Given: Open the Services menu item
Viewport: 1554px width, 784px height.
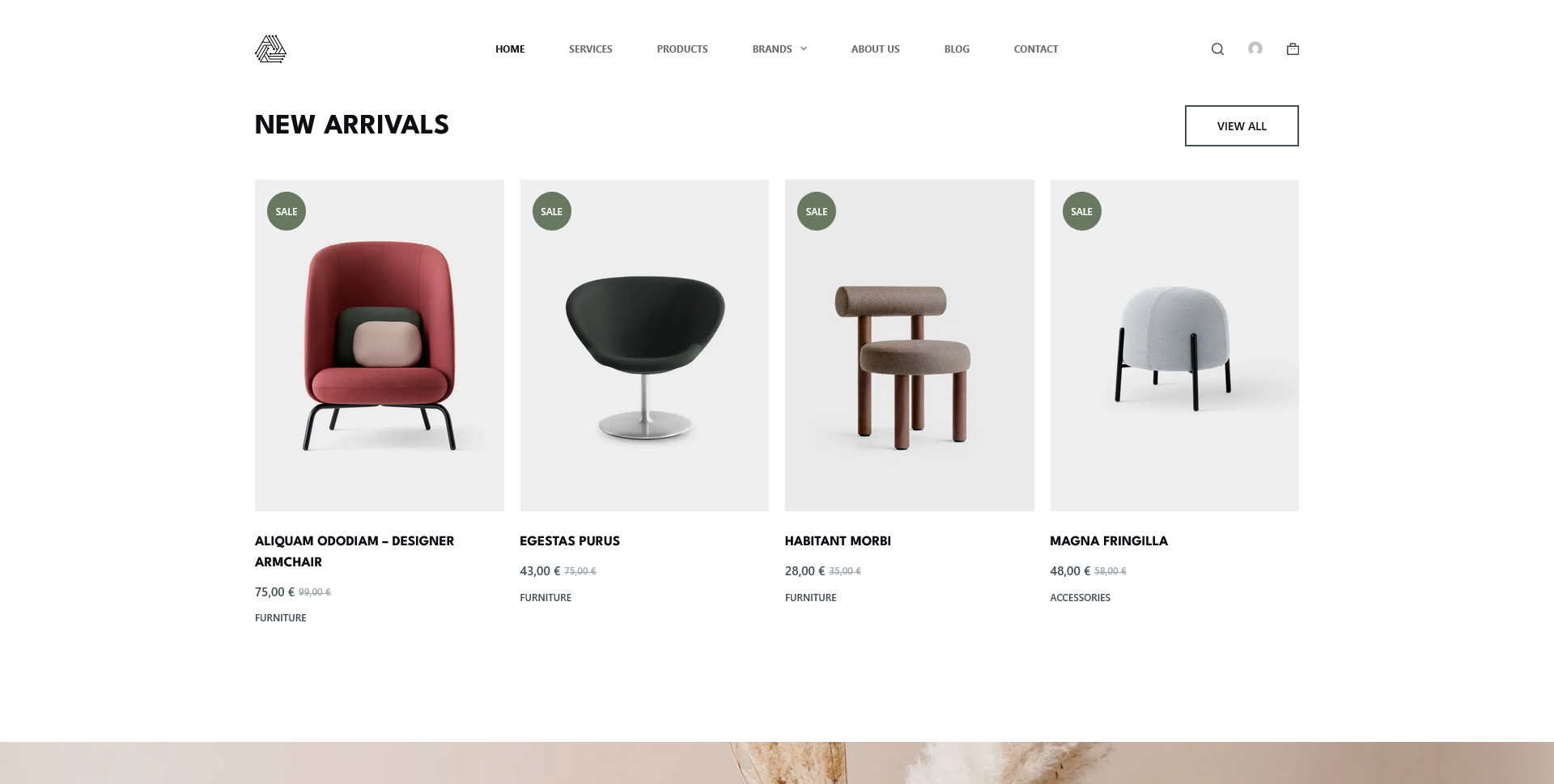Looking at the screenshot, I should pyautogui.click(x=591, y=49).
